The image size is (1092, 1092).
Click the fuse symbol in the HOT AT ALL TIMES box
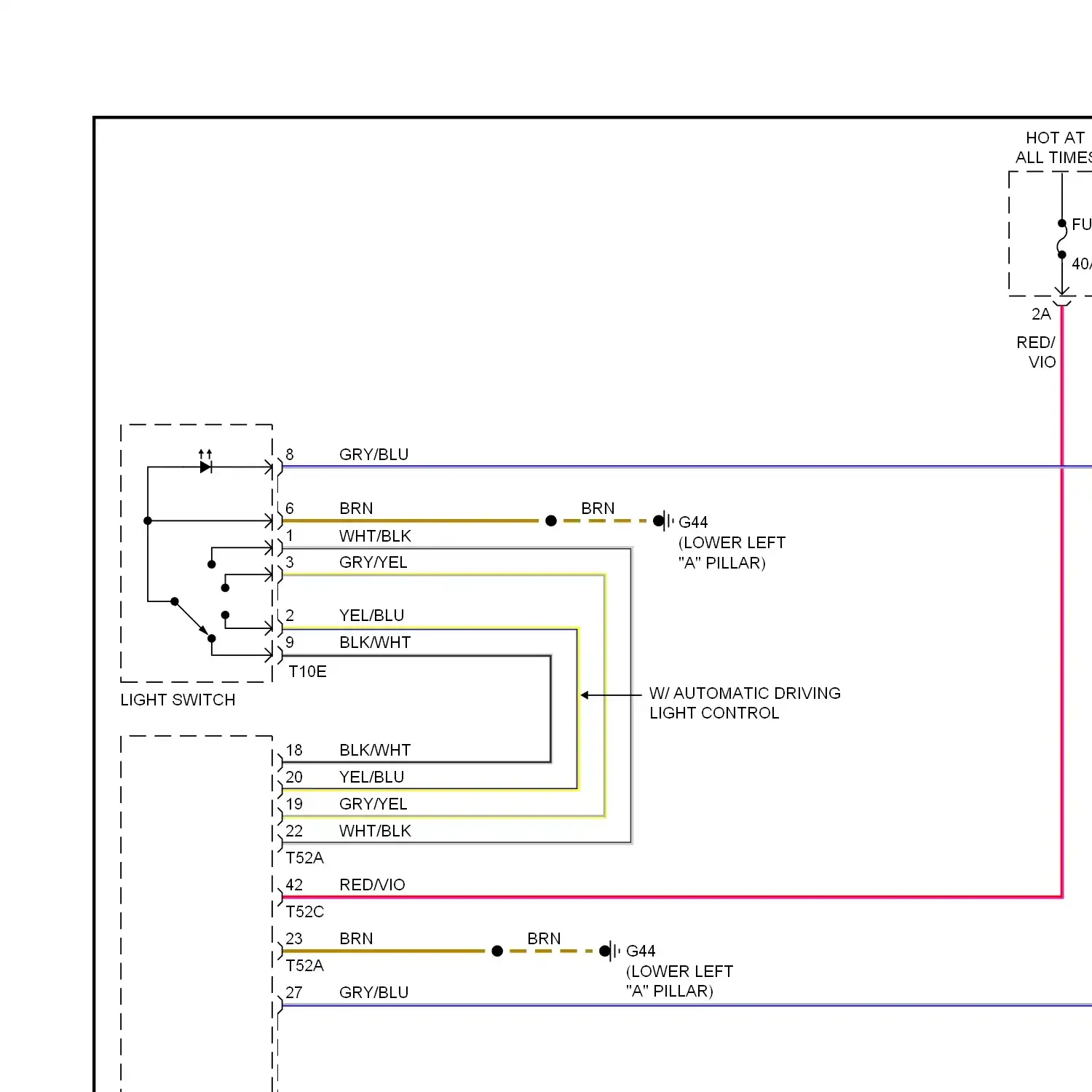(x=1061, y=240)
